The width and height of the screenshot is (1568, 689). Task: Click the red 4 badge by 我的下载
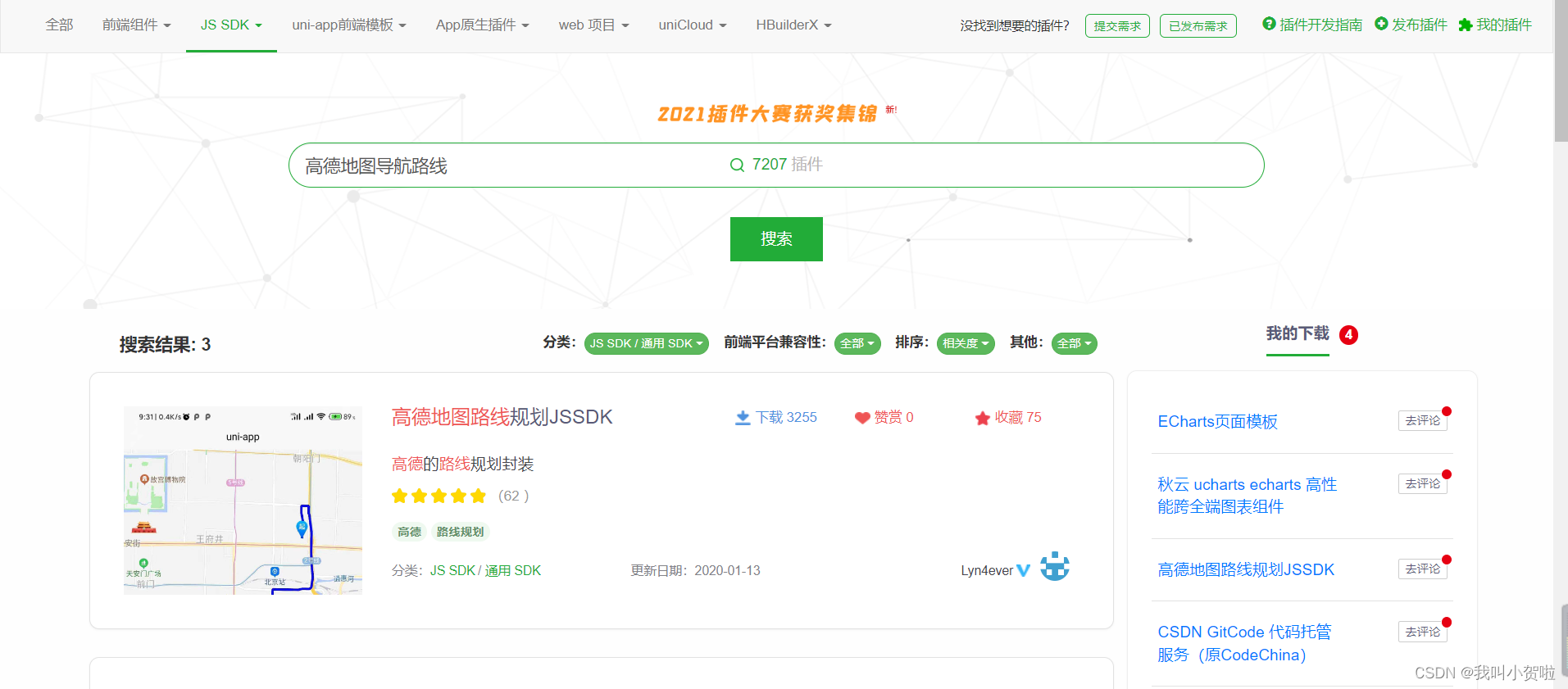[x=1348, y=334]
